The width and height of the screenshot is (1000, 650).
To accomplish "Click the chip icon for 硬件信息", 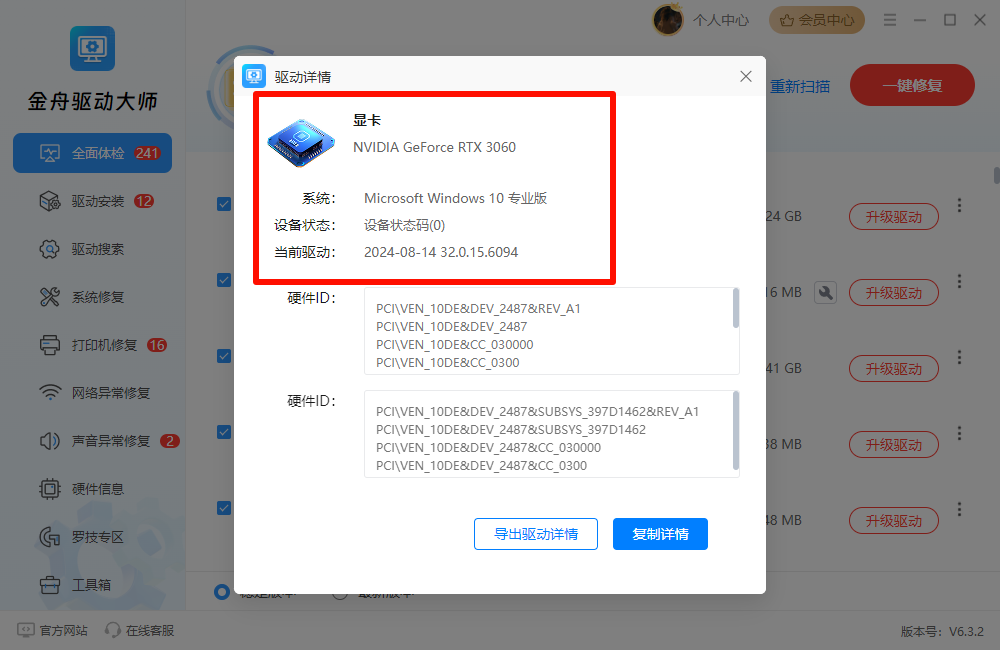I will tap(50, 489).
